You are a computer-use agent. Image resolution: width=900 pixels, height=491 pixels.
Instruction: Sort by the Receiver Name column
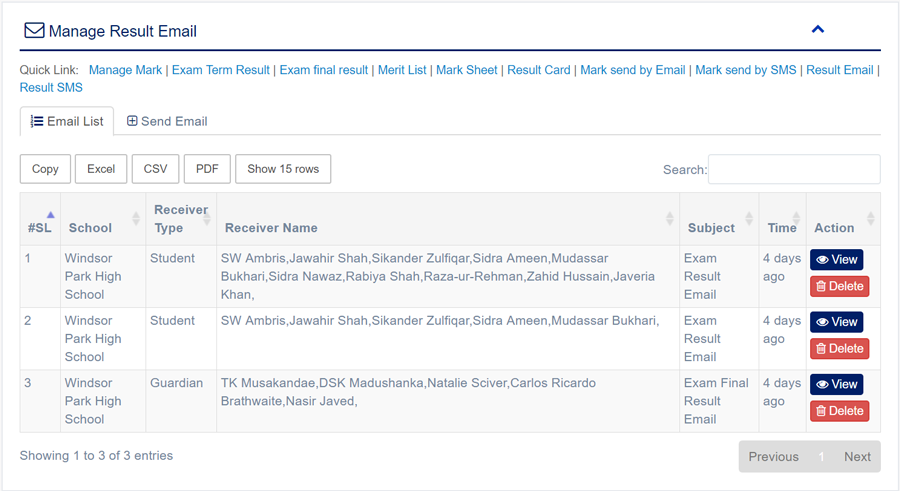(448, 219)
